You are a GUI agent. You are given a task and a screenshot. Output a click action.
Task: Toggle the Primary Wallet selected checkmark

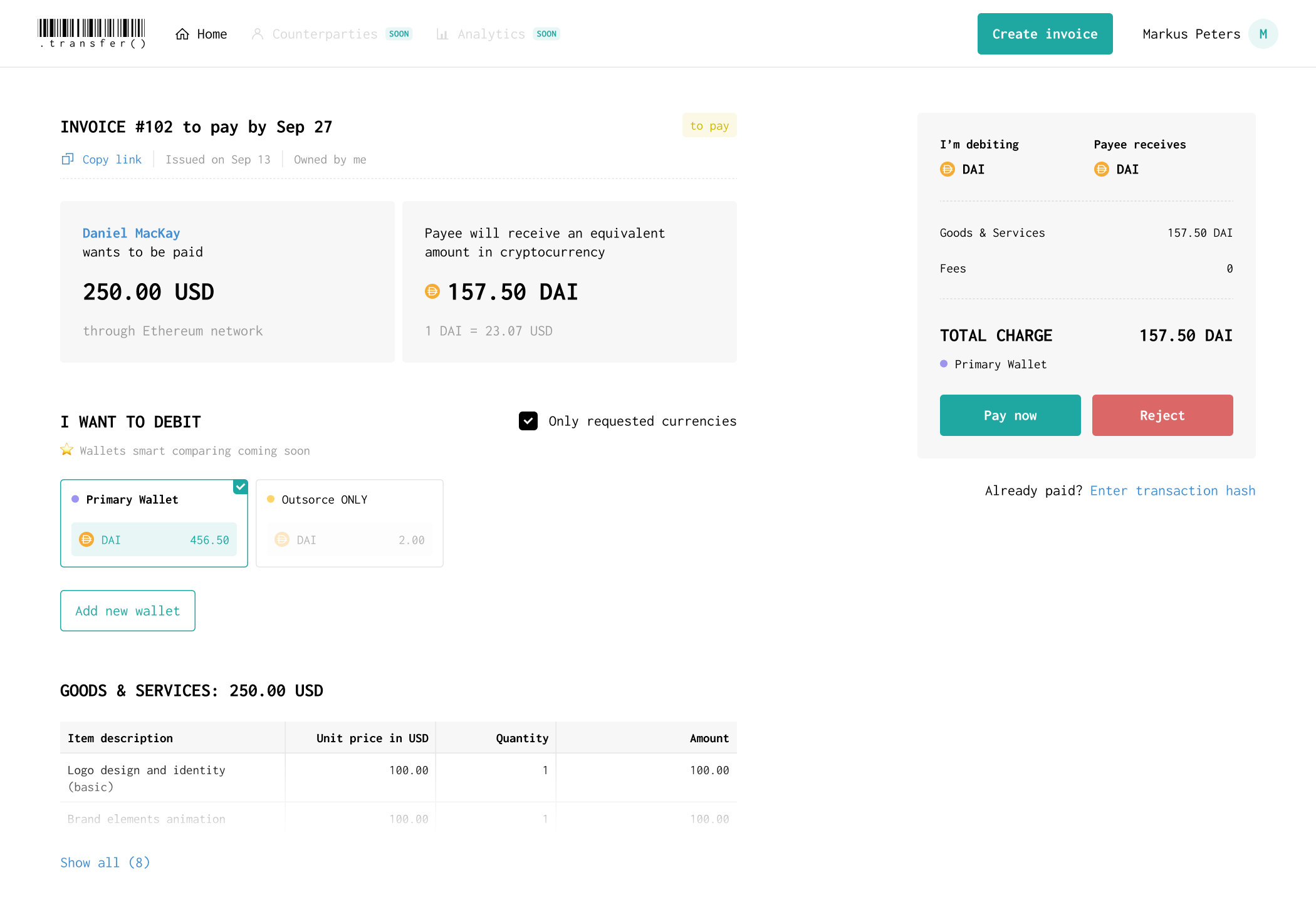pos(241,487)
